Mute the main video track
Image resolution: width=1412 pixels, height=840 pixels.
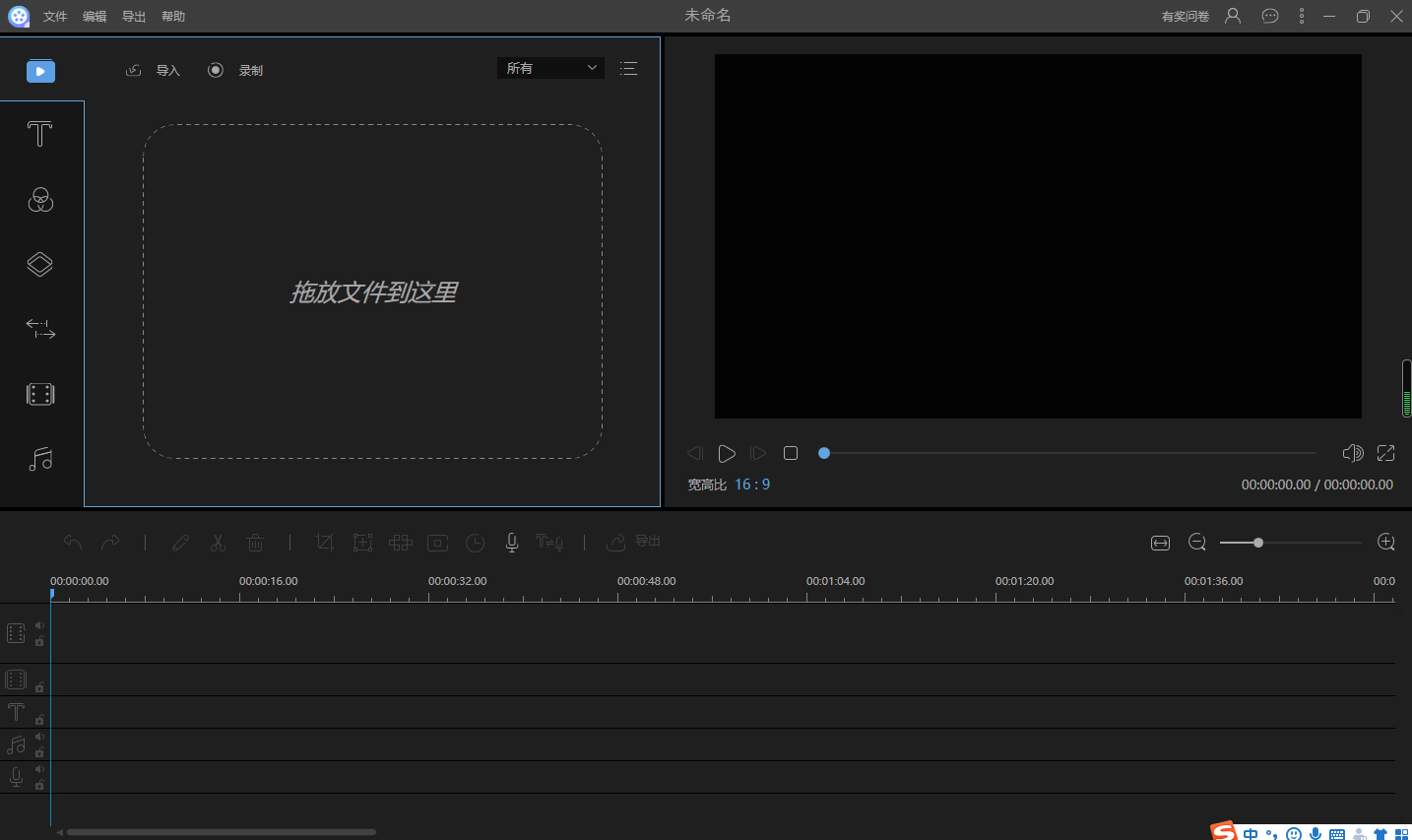[39, 625]
